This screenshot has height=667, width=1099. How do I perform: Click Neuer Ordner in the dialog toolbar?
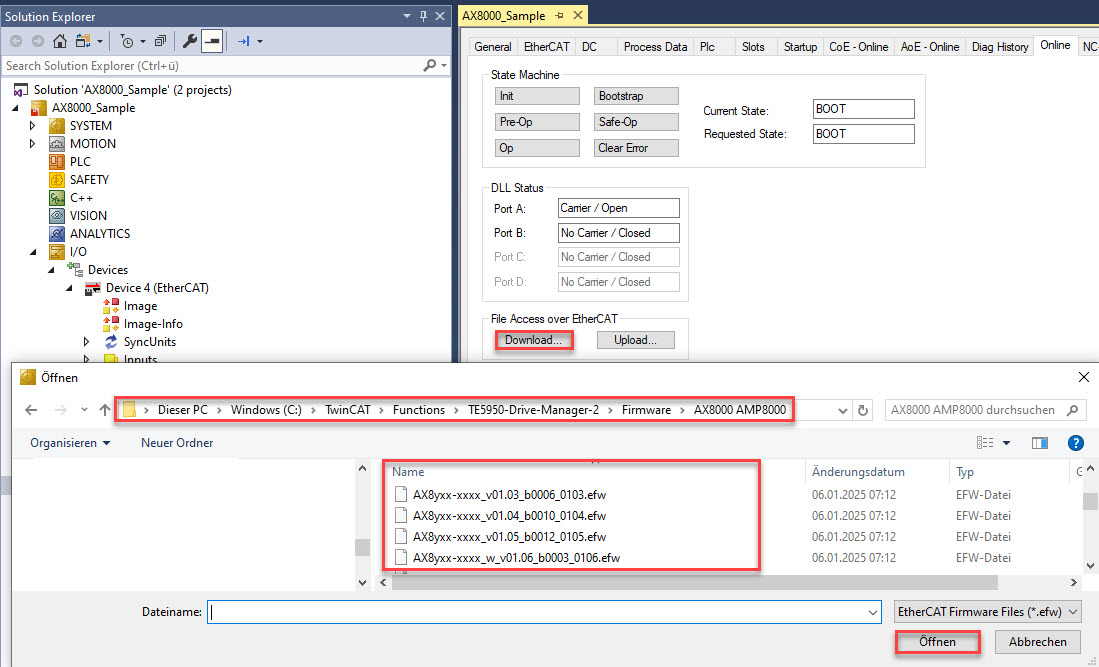point(177,443)
